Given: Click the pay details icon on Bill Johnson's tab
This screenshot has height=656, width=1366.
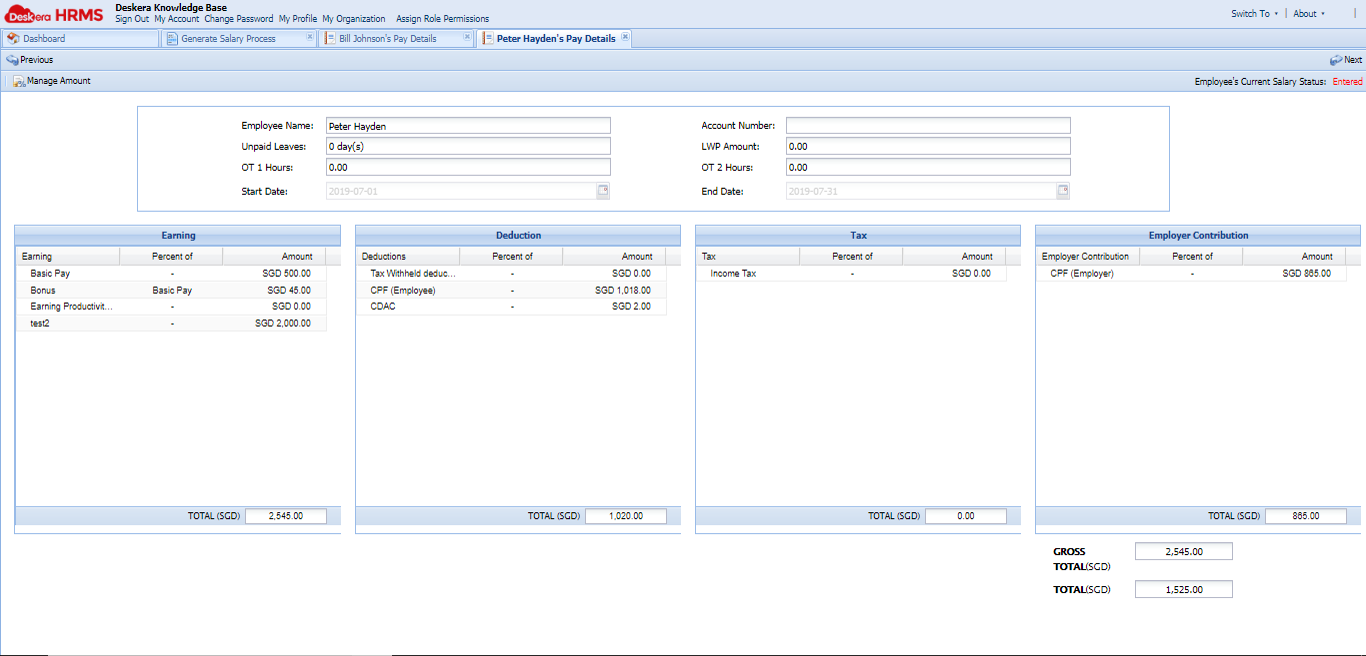Looking at the screenshot, I should (x=328, y=38).
